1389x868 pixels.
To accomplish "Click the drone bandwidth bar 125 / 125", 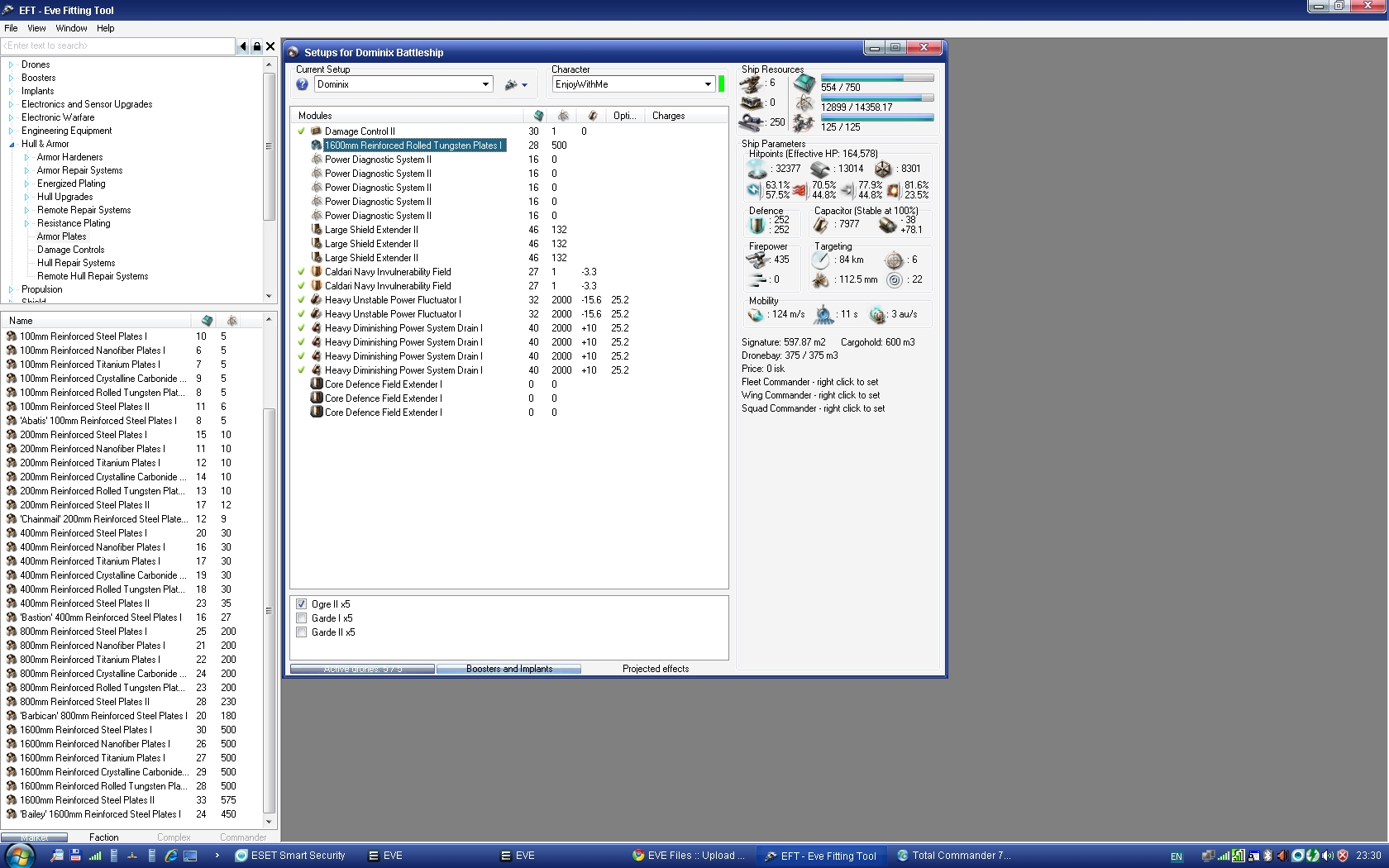I will 877,118.
